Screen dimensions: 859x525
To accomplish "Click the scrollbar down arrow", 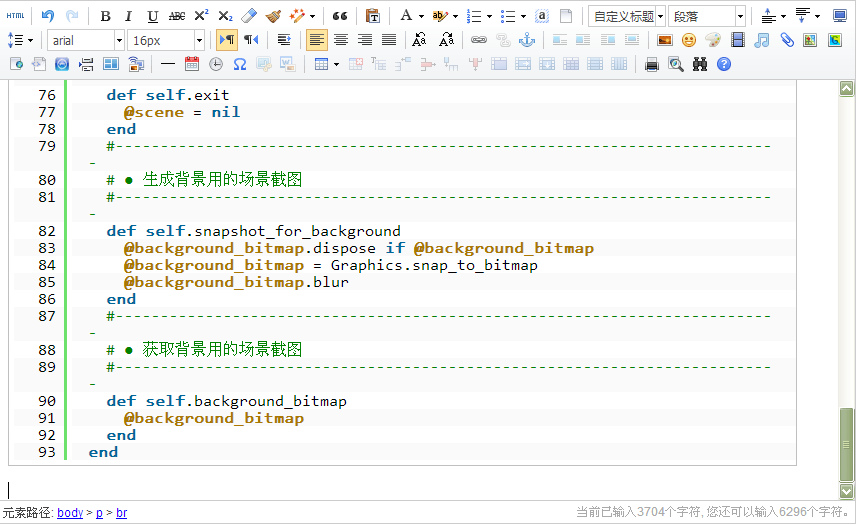I will click(x=846, y=490).
